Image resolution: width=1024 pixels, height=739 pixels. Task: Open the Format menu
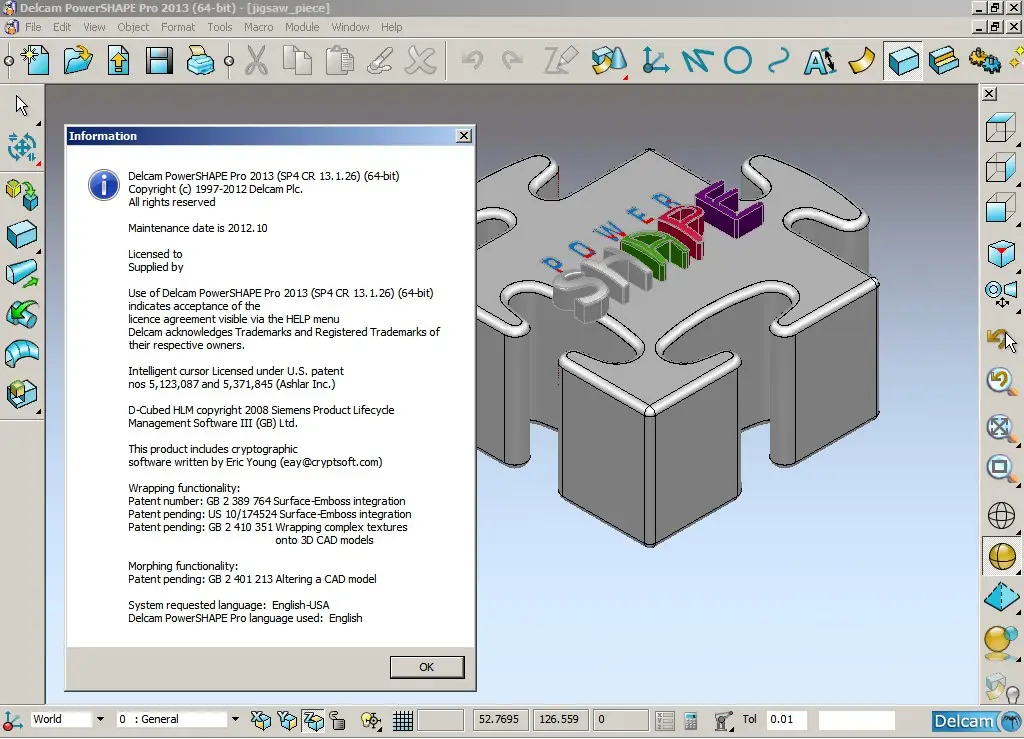pos(178,27)
